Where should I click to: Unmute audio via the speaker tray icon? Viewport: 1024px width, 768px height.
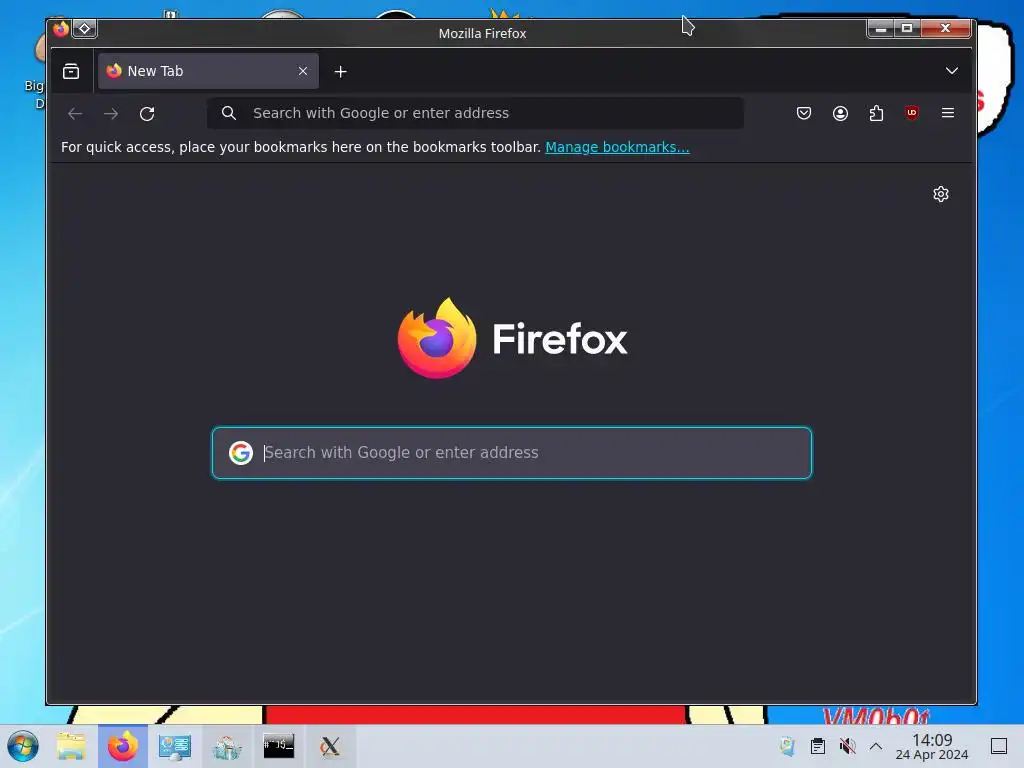coord(847,746)
